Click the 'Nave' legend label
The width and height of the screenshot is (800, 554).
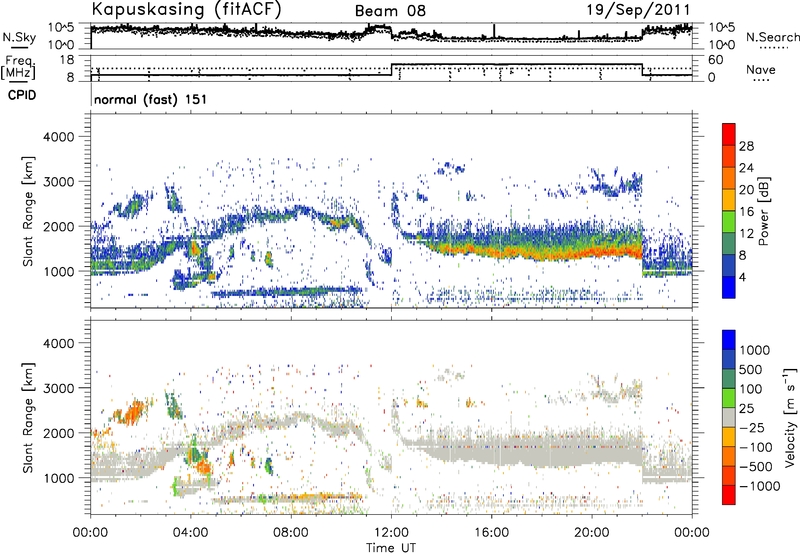click(x=761, y=70)
